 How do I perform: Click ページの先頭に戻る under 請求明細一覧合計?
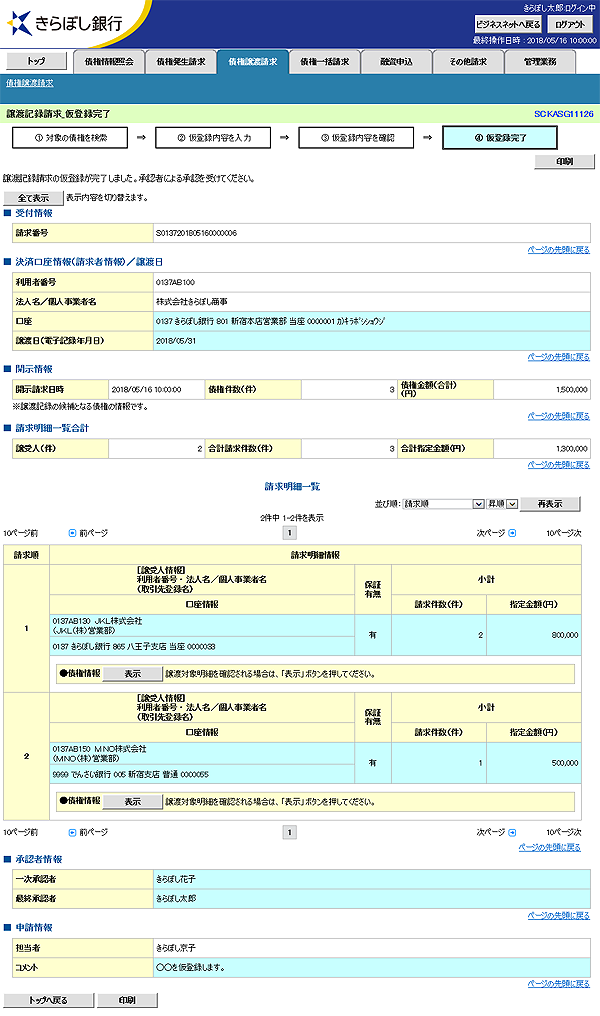[x=559, y=465]
